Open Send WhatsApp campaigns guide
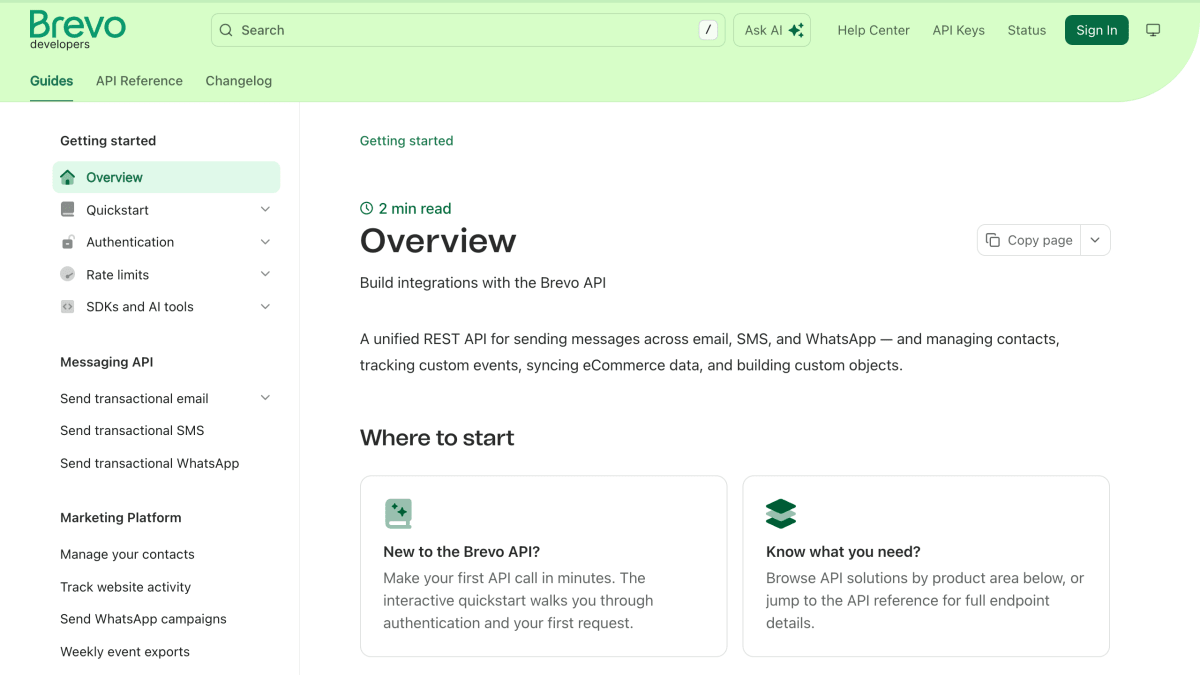 tap(143, 619)
